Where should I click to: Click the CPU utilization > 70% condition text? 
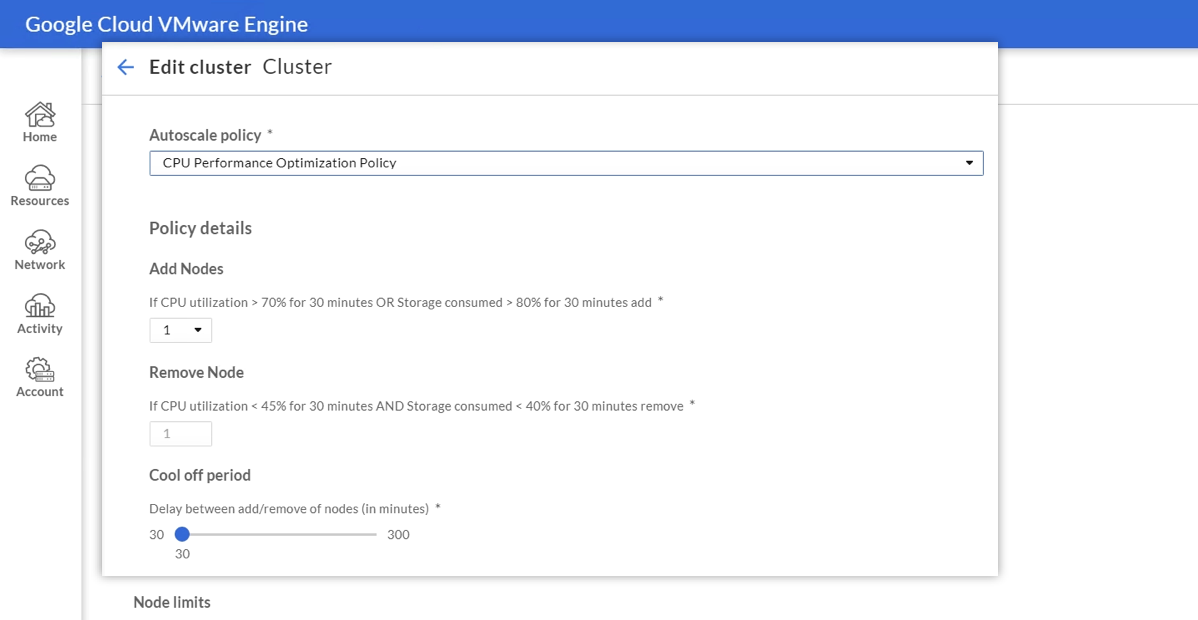click(x=400, y=303)
